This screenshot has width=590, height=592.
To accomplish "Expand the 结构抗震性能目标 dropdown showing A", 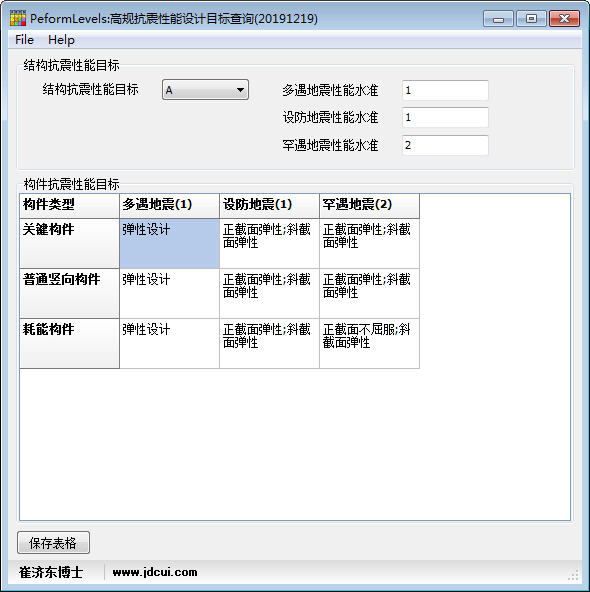I will click(x=205, y=90).
